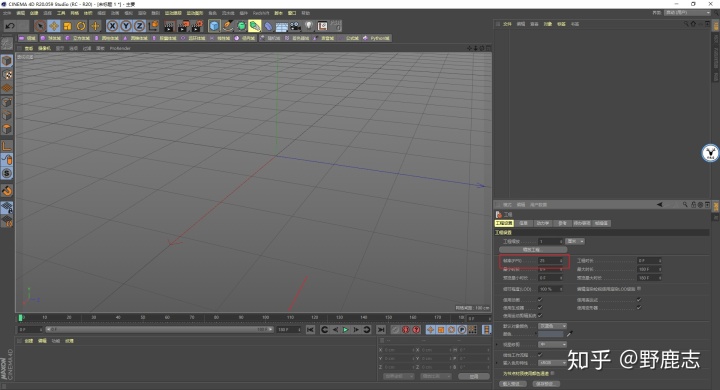Toggle Use Expressions checkbox

pyautogui.click(x=639, y=300)
